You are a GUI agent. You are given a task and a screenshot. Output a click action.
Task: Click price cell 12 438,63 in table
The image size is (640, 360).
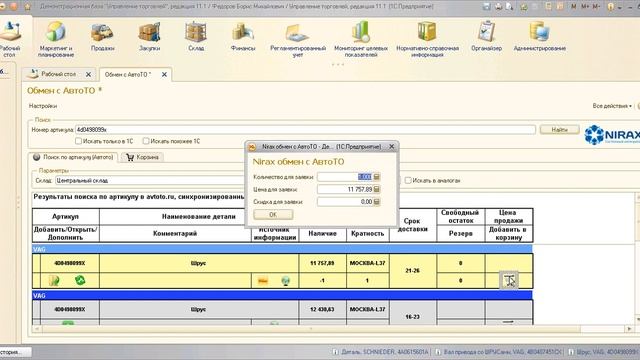(322, 309)
